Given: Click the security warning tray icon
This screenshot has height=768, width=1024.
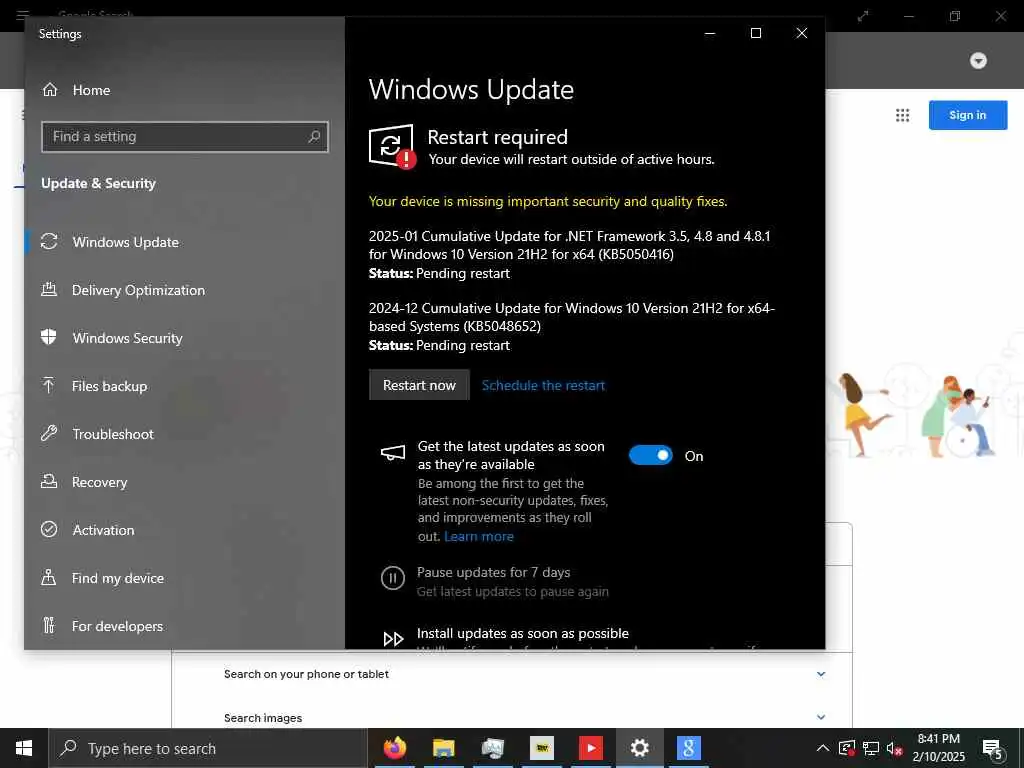Looking at the screenshot, I should (846, 748).
